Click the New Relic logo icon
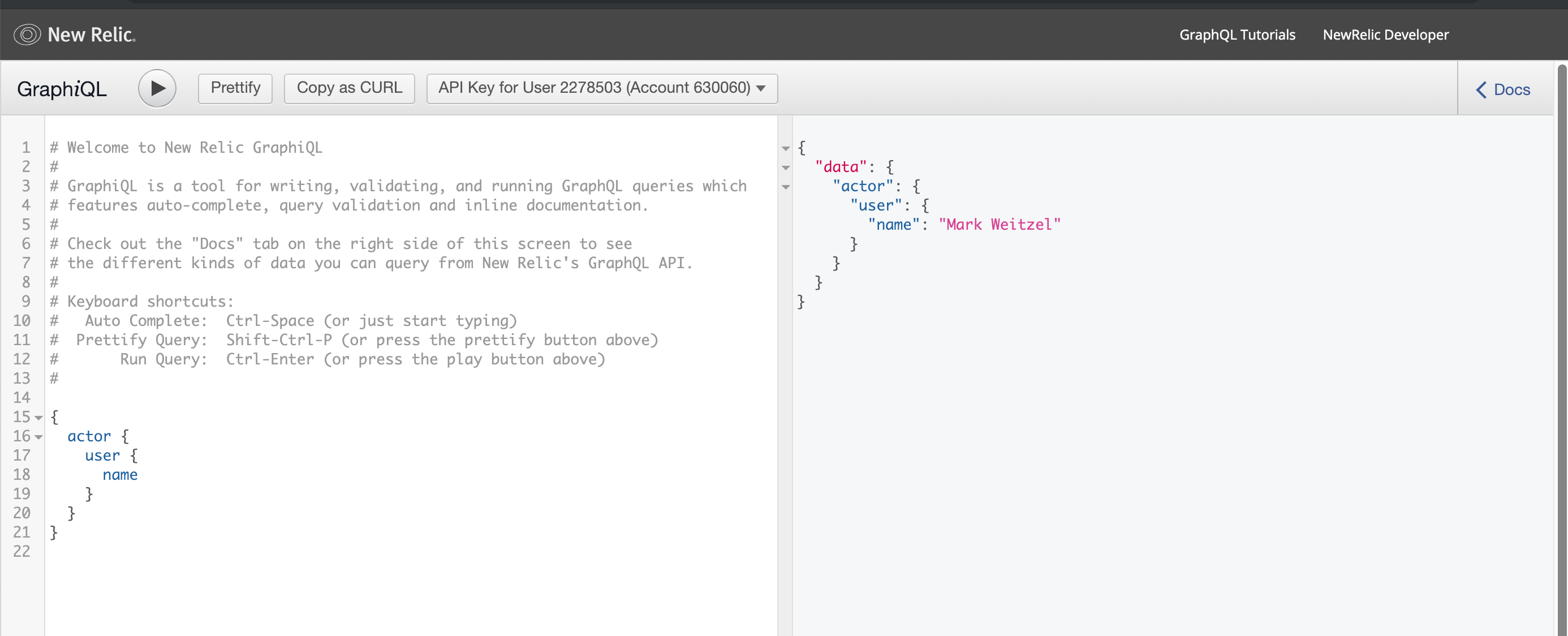Image resolution: width=1568 pixels, height=636 pixels. pyautogui.click(x=27, y=35)
